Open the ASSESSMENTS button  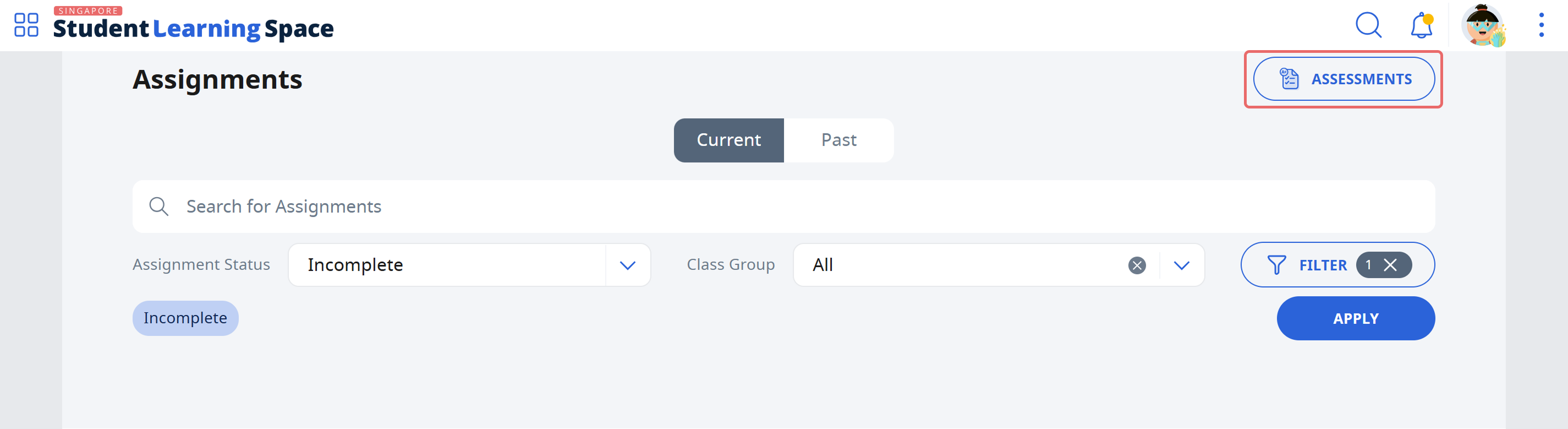pos(1344,79)
